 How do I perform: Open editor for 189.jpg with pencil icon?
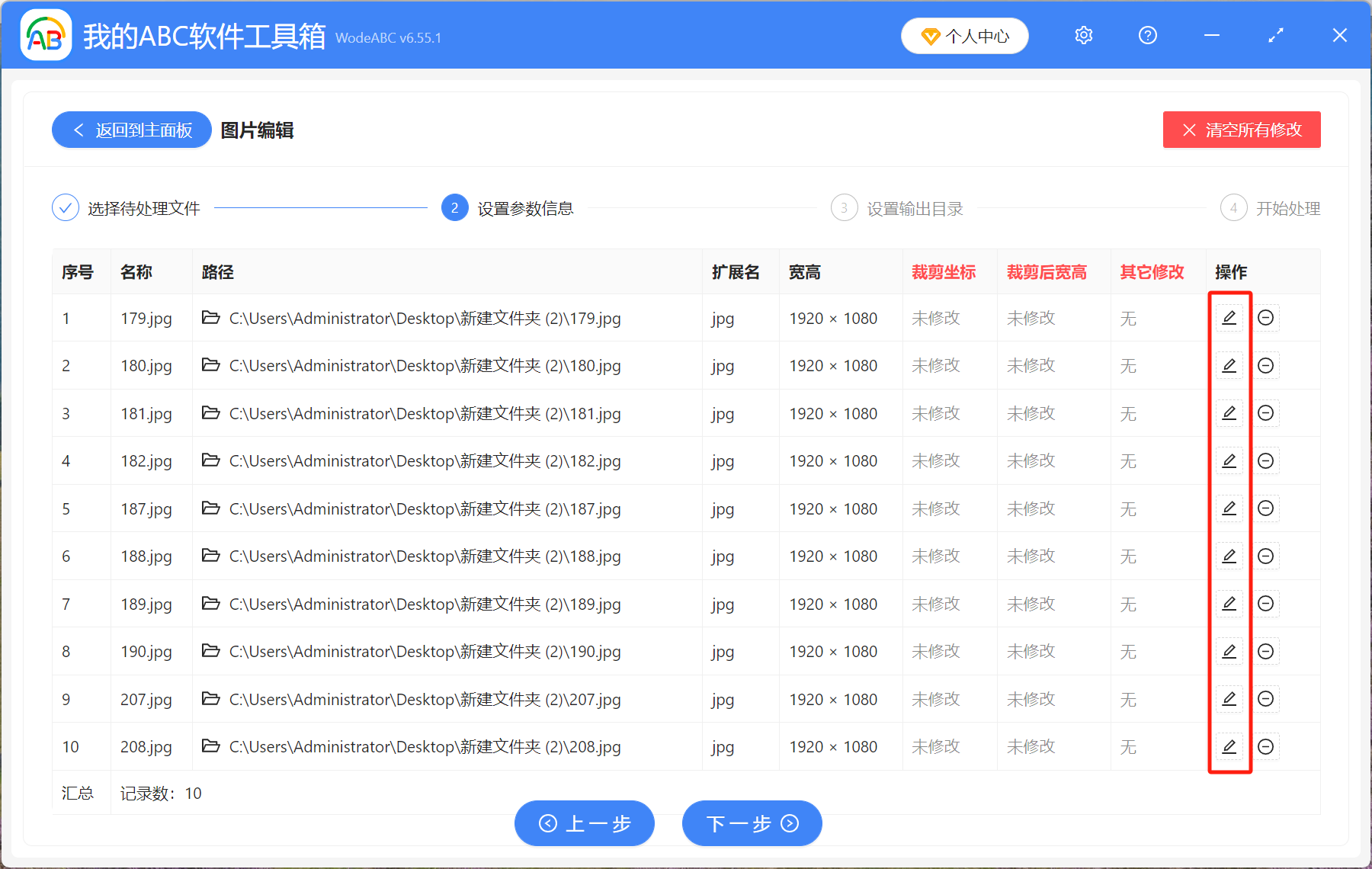pyautogui.click(x=1229, y=604)
